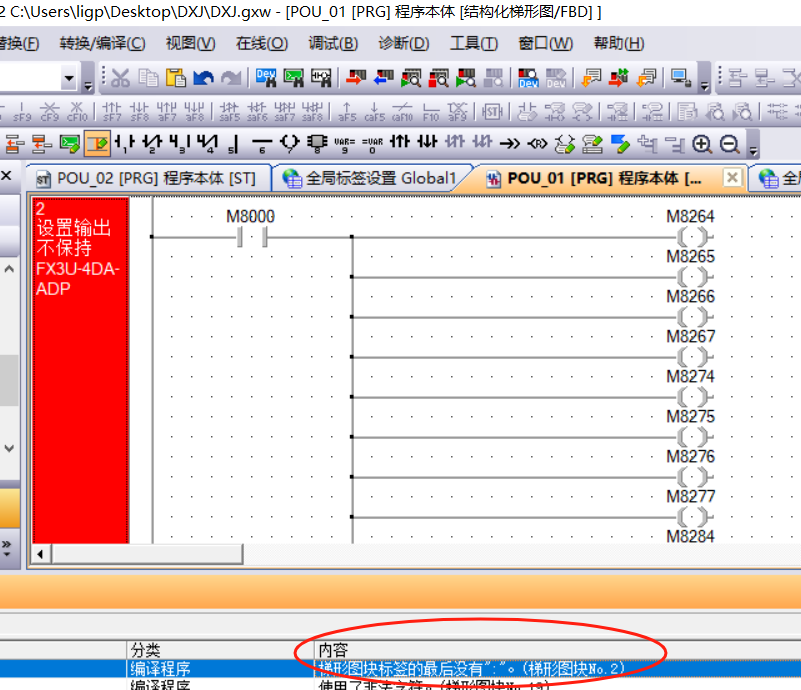The image size is (801, 690).
Task: Click the Zoom In magnifier icon
Action: pos(703,144)
